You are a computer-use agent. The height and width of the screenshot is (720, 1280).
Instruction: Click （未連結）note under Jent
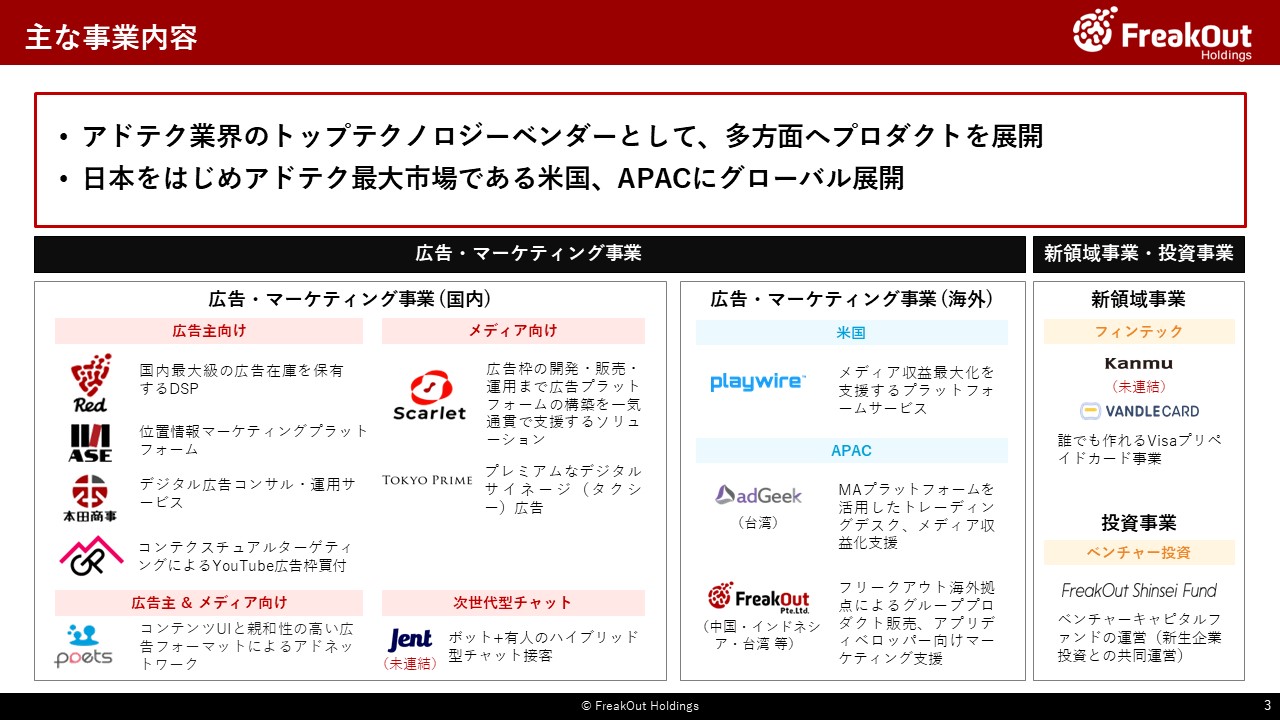[411, 664]
